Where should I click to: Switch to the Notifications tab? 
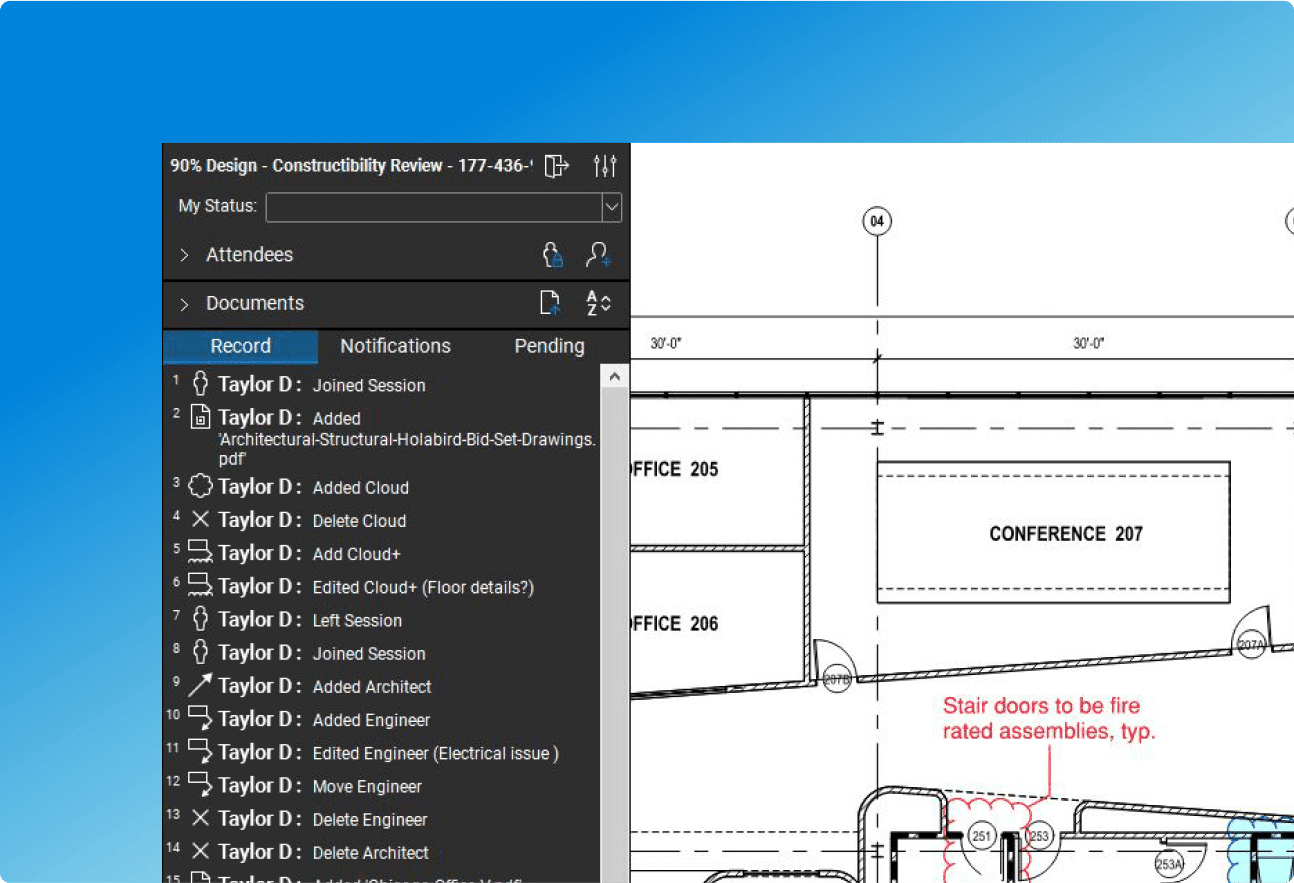[395, 346]
